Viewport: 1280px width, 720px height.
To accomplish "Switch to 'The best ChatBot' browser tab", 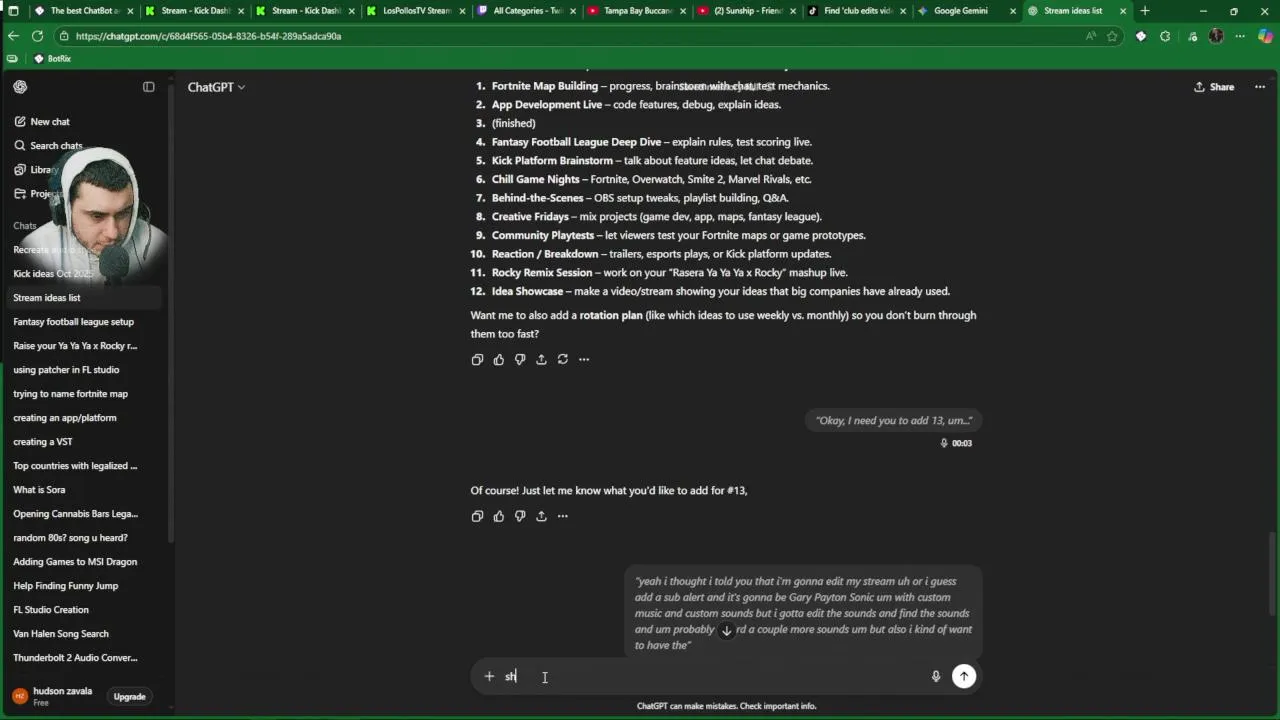I will (83, 11).
